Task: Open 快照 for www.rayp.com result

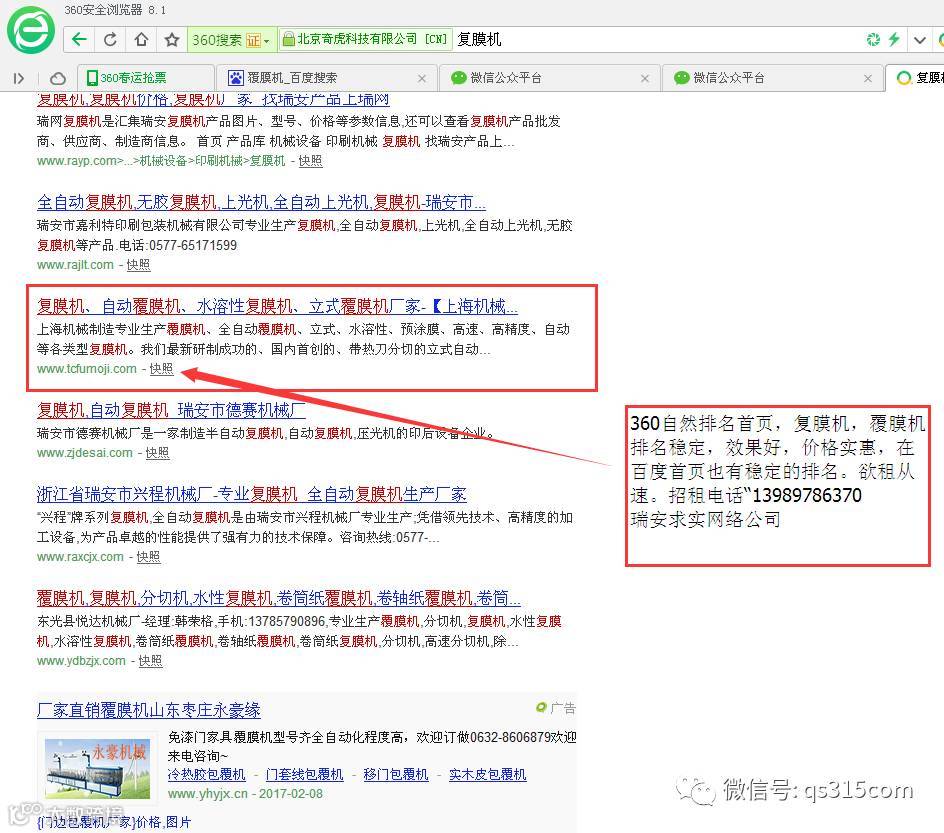Action: click(x=310, y=161)
